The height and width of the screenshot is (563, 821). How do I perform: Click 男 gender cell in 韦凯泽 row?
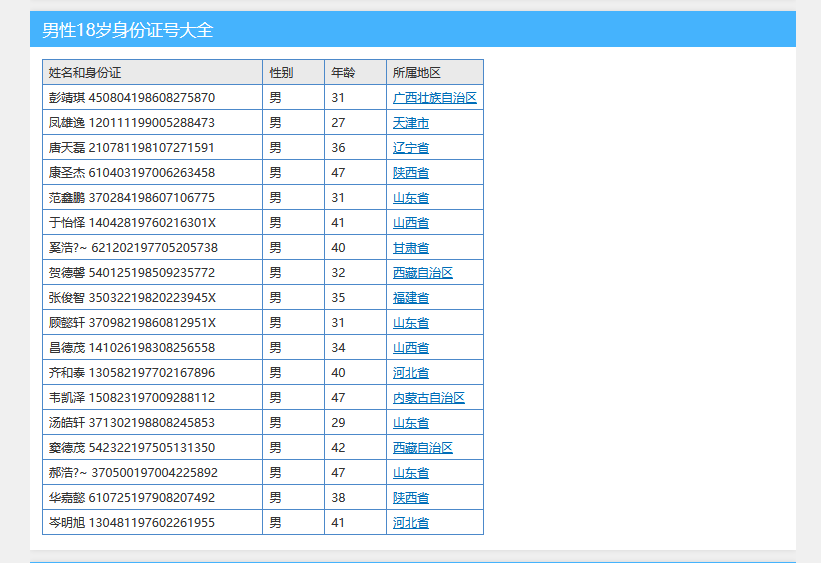click(x=293, y=398)
